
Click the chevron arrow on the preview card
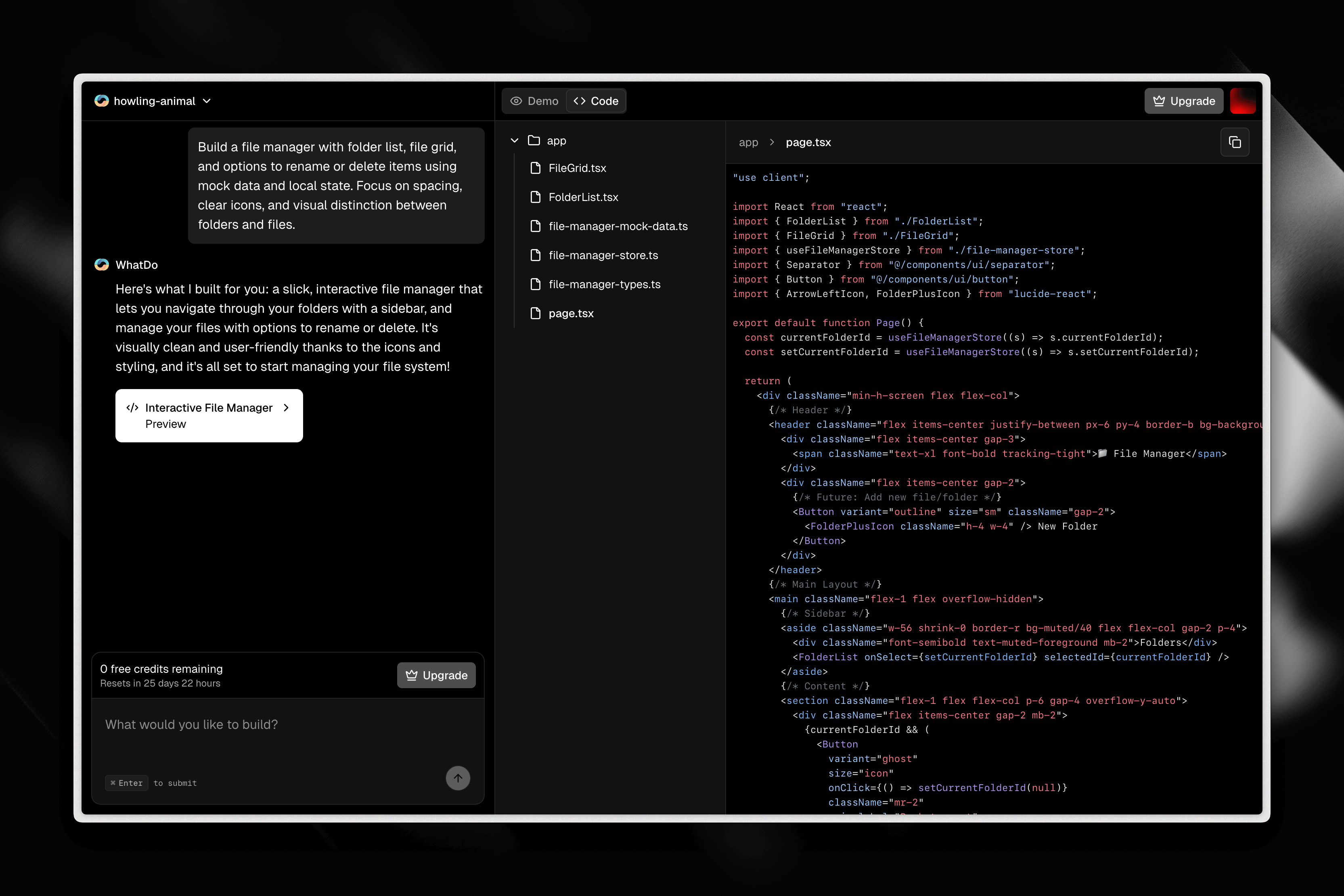click(286, 407)
